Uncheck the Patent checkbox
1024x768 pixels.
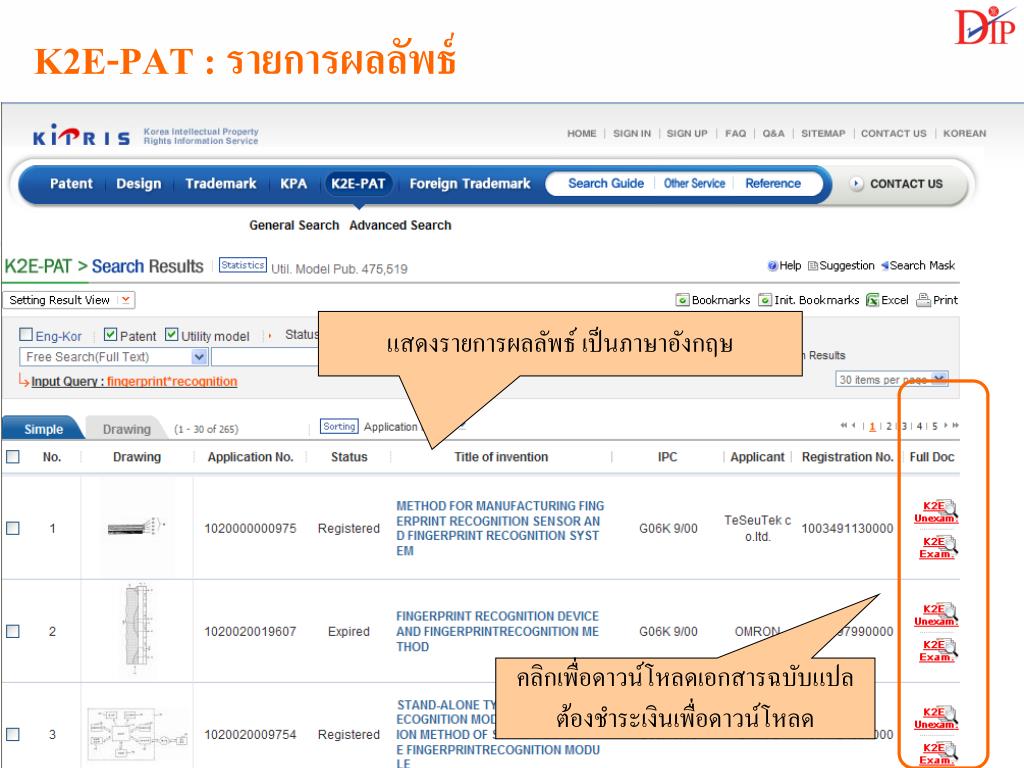[x=110, y=334]
